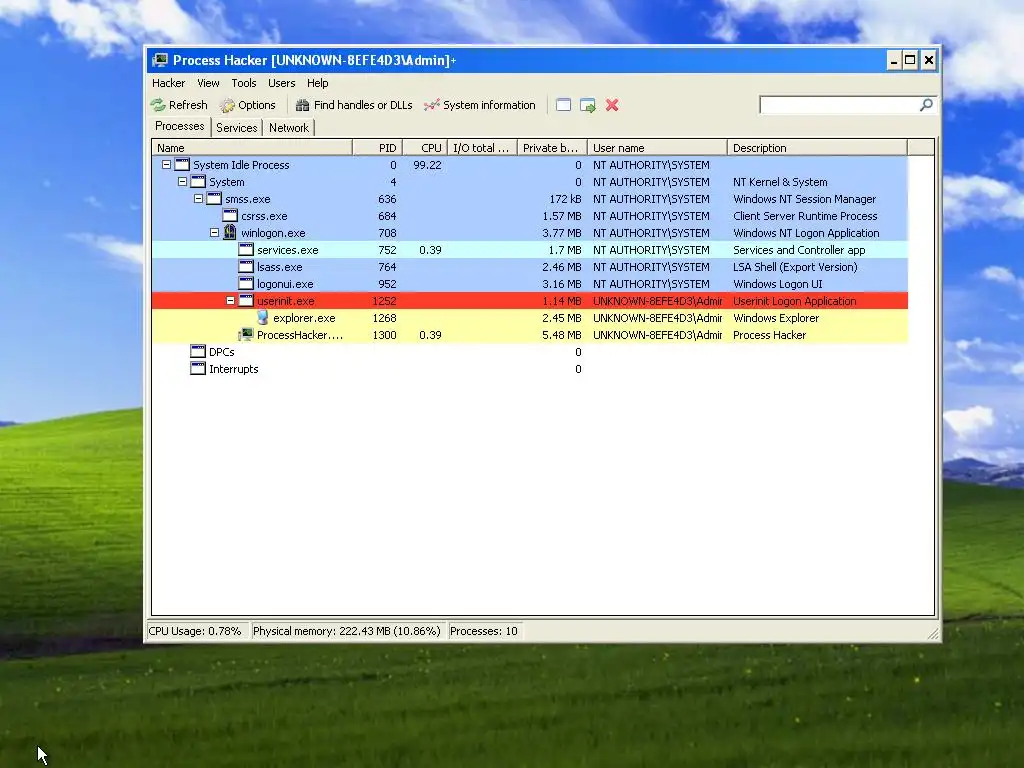1024x768 pixels.
Task: Open Find handles or DLLs
Action: click(354, 105)
